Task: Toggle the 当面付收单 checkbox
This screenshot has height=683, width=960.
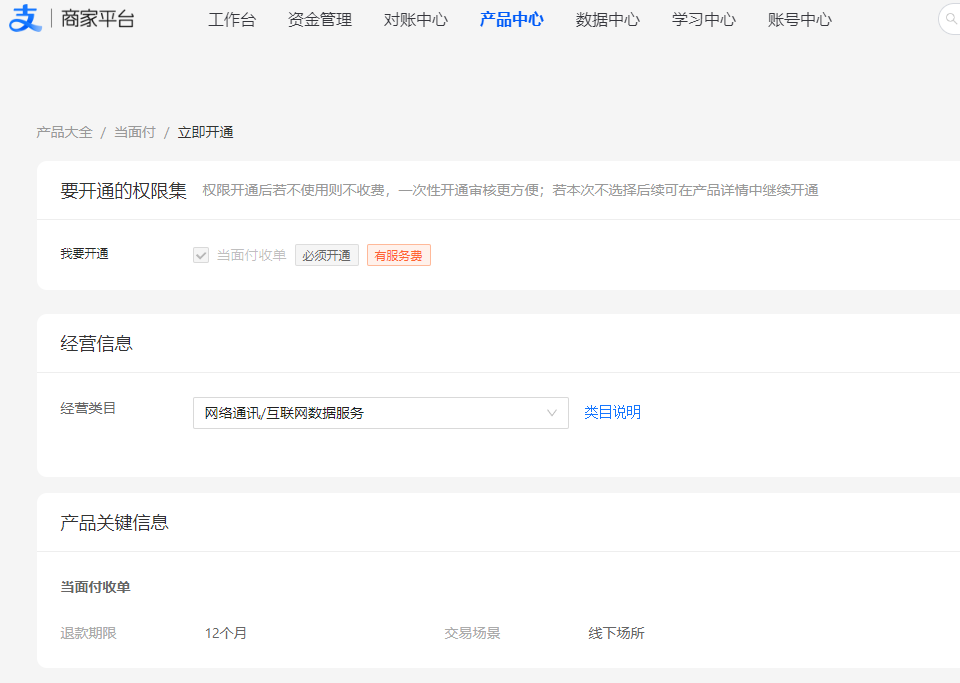Action: (x=200, y=254)
